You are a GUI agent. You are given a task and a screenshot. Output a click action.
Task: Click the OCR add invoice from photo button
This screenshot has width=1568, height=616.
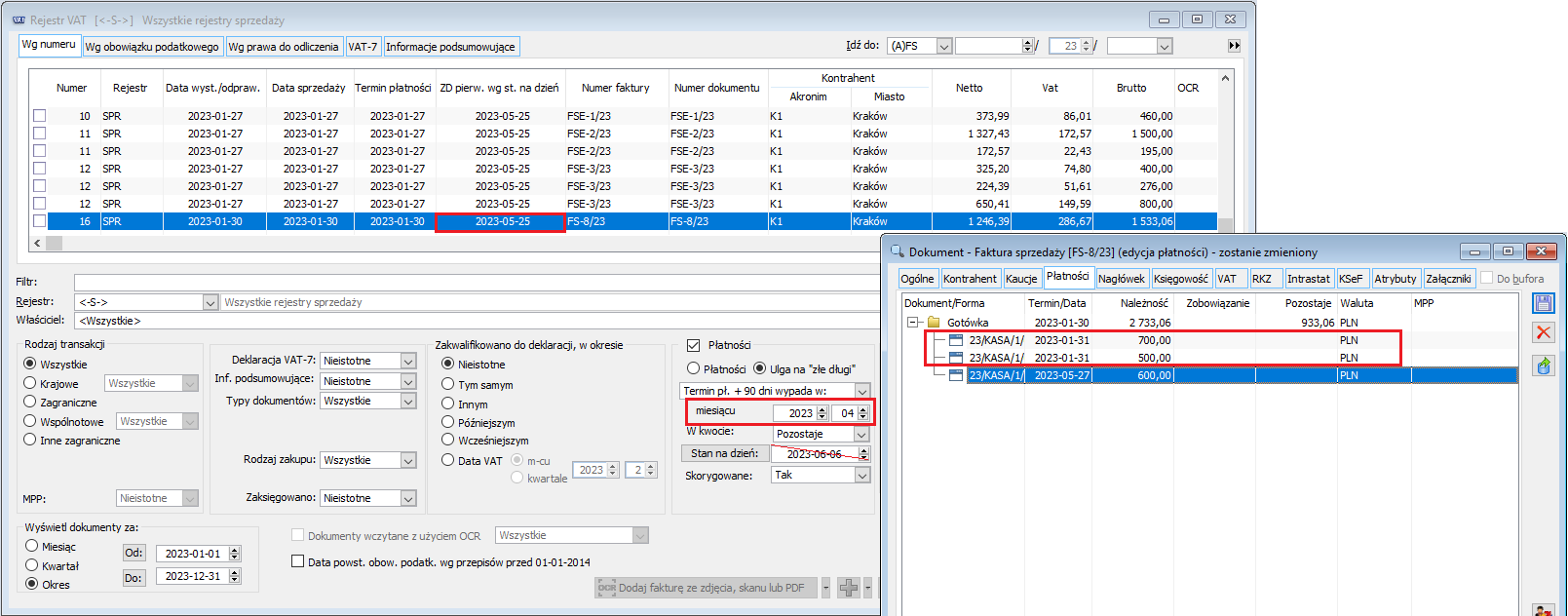coord(707,588)
